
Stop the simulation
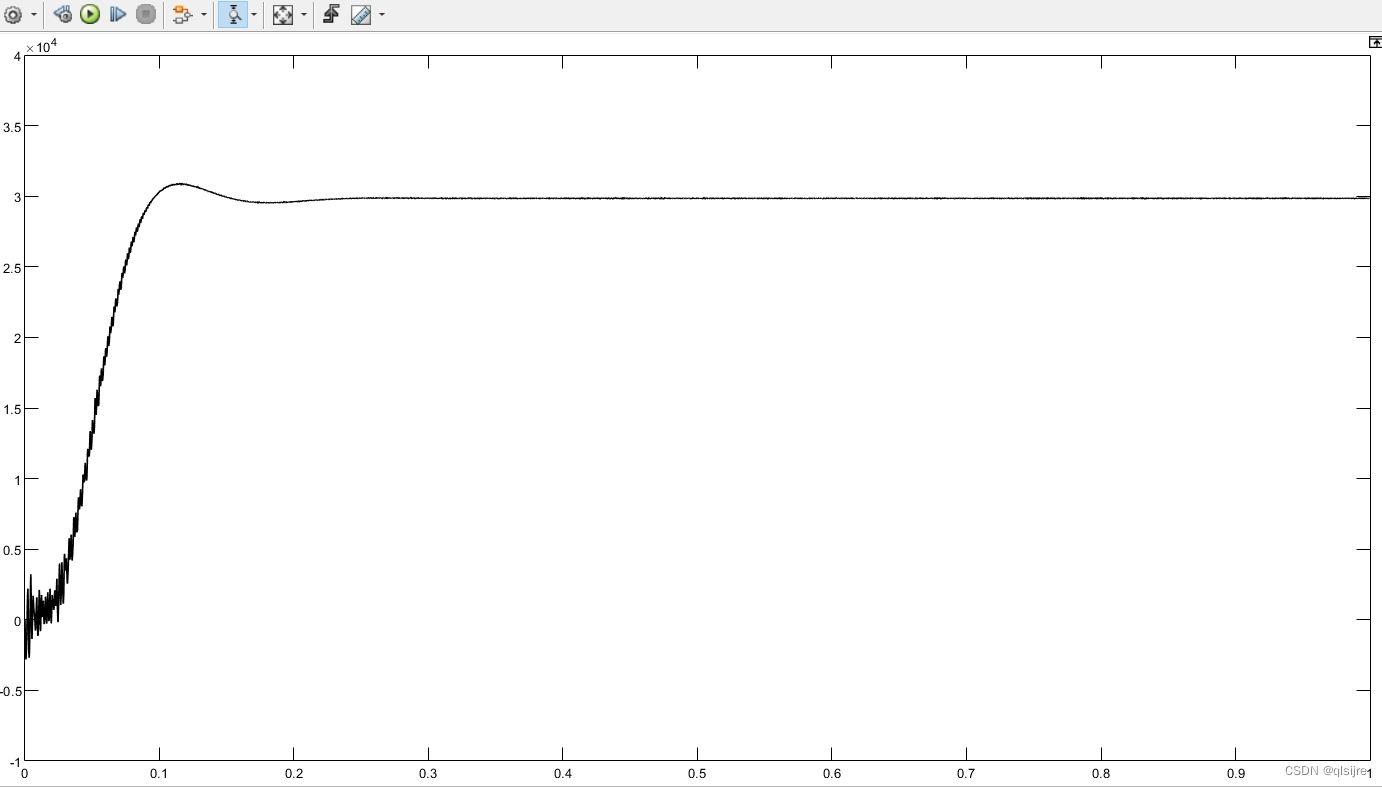point(146,15)
